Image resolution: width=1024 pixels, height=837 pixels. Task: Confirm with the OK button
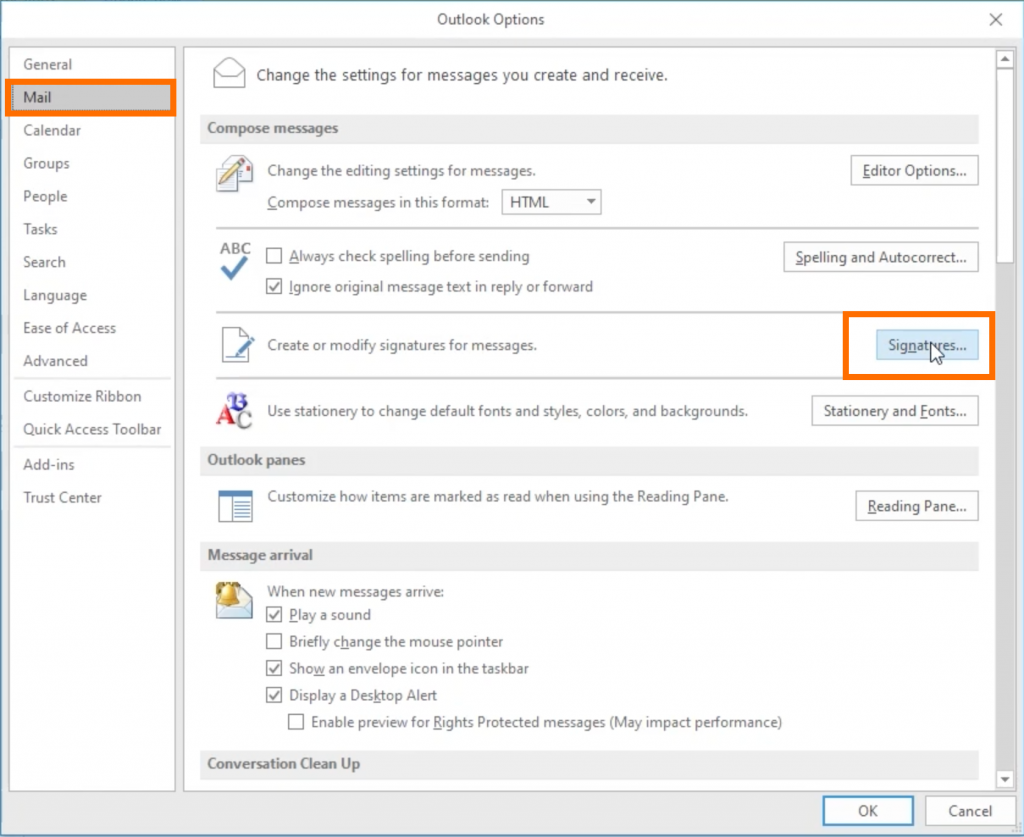tap(868, 811)
